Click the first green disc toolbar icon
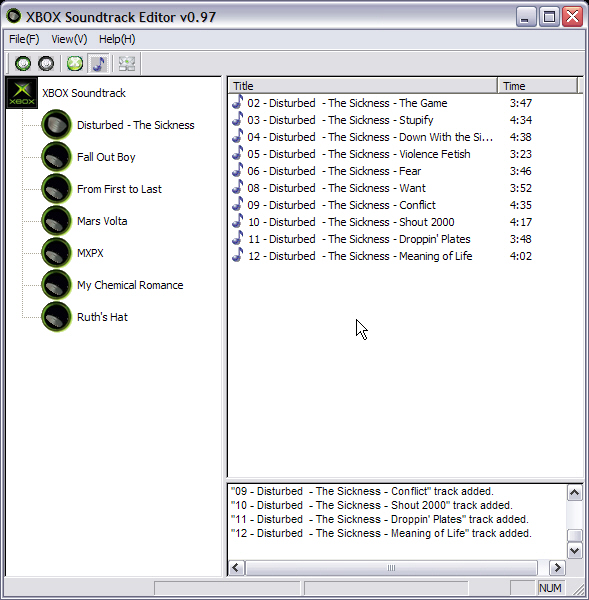The width and height of the screenshot is (589, 600). coord(23,64)
